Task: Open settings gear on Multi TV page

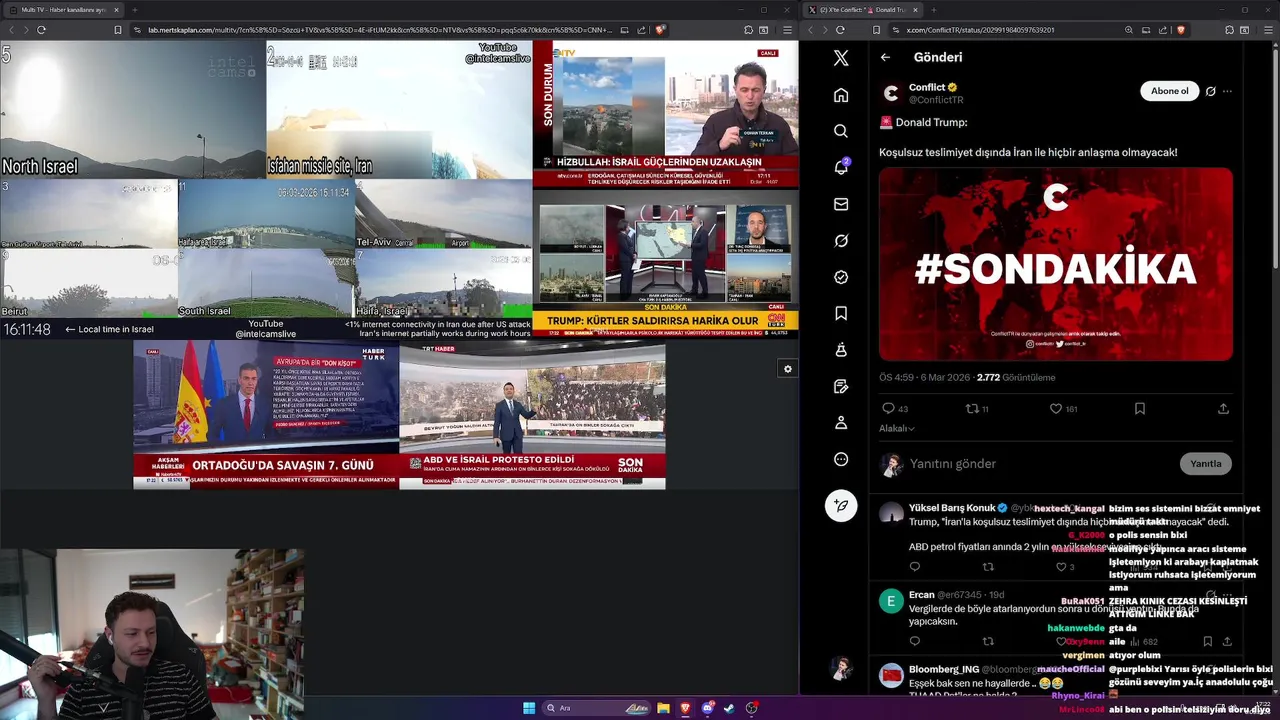Action: point(787,369)
